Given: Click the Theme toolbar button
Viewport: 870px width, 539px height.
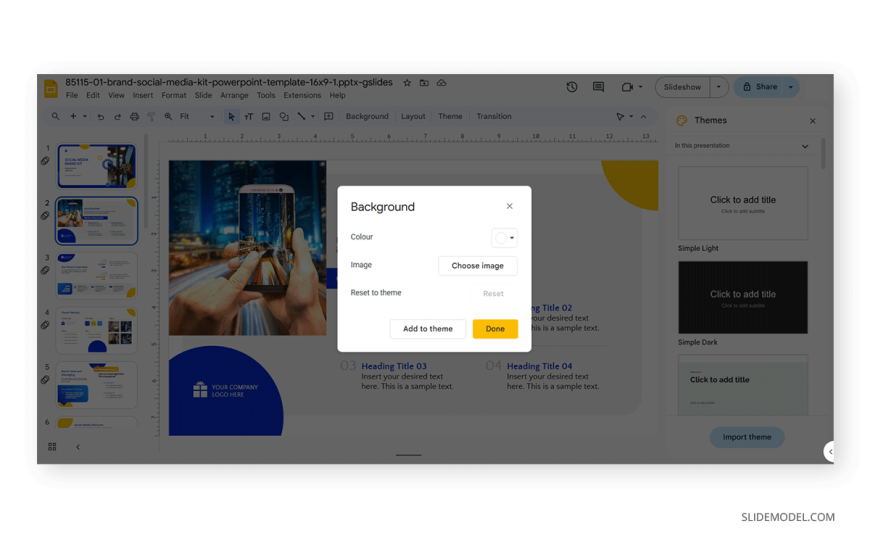Looking at the screenshot, I should [x=450, y=117].
